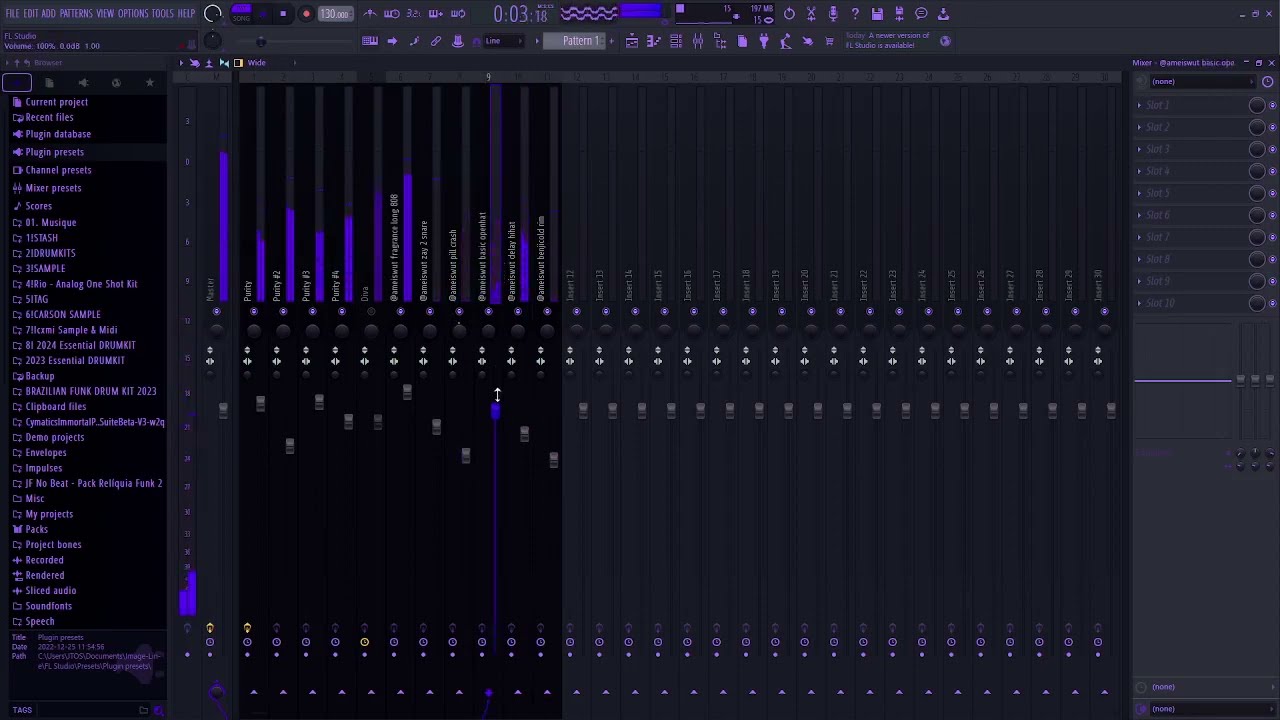Viewport: 1280px width, 720px height.
Task: Mute the Purity mixer track
Action: point(254,312)
